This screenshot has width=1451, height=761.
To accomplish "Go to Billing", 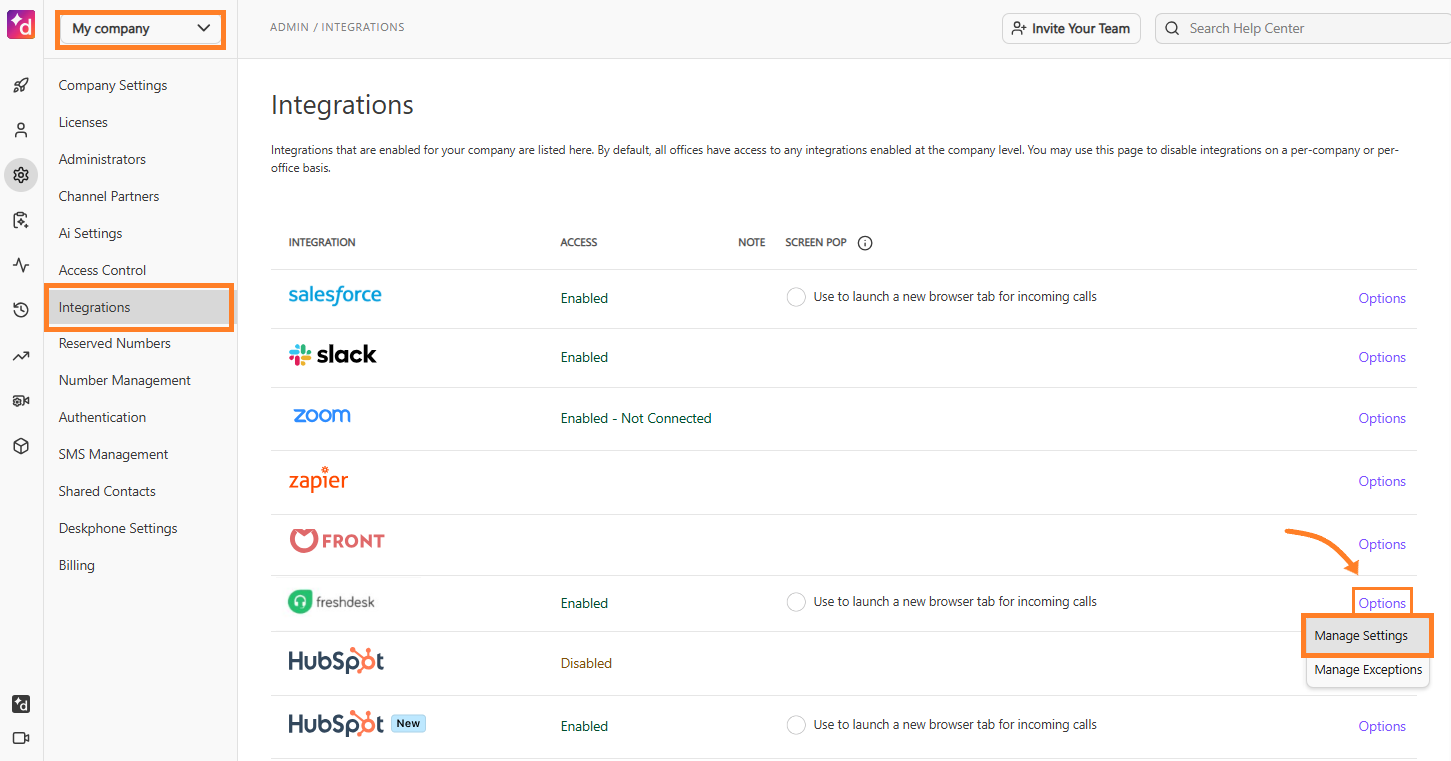I will [x=76, y=565].
